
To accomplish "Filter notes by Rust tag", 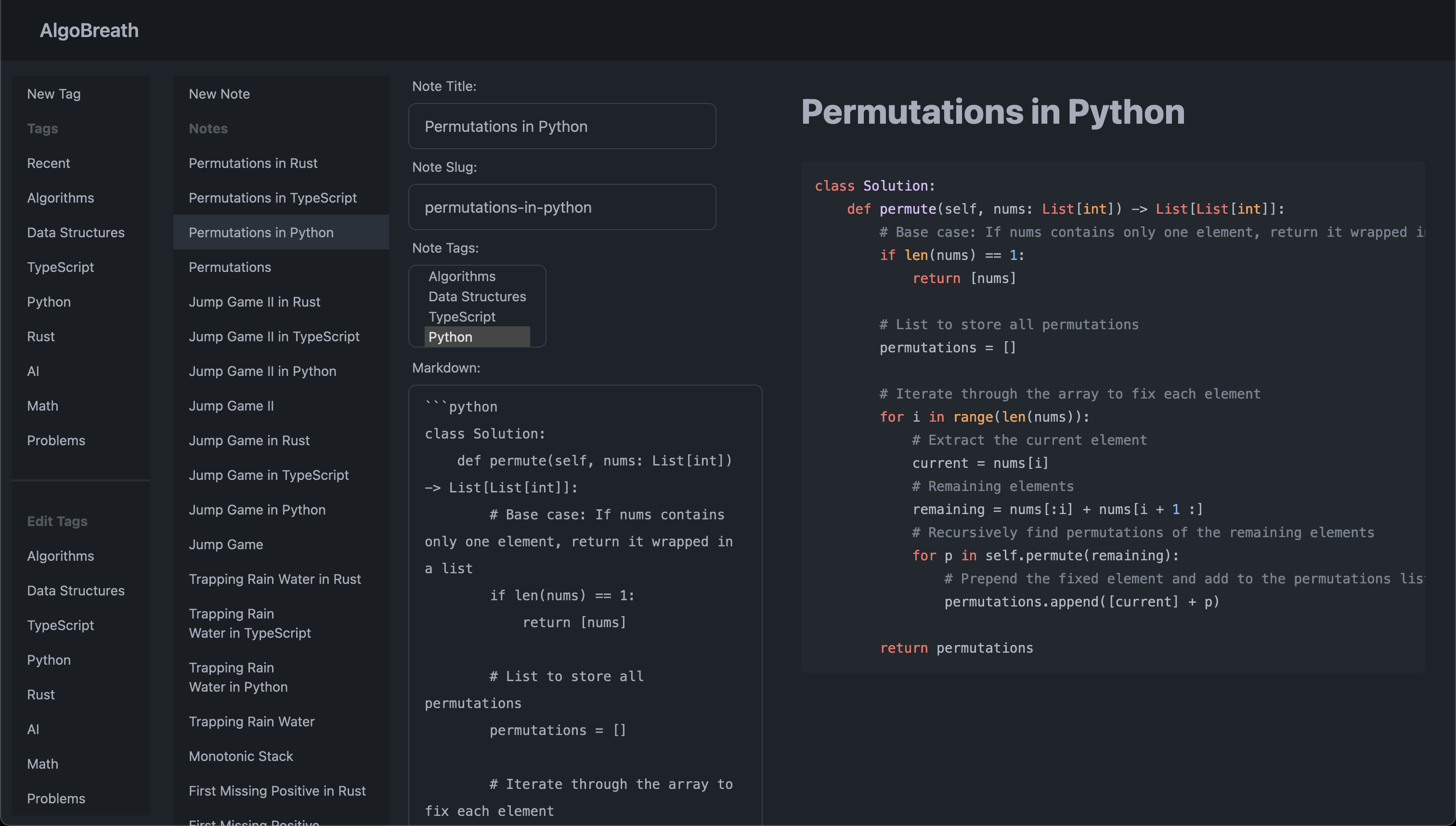I will coord(41,336).
